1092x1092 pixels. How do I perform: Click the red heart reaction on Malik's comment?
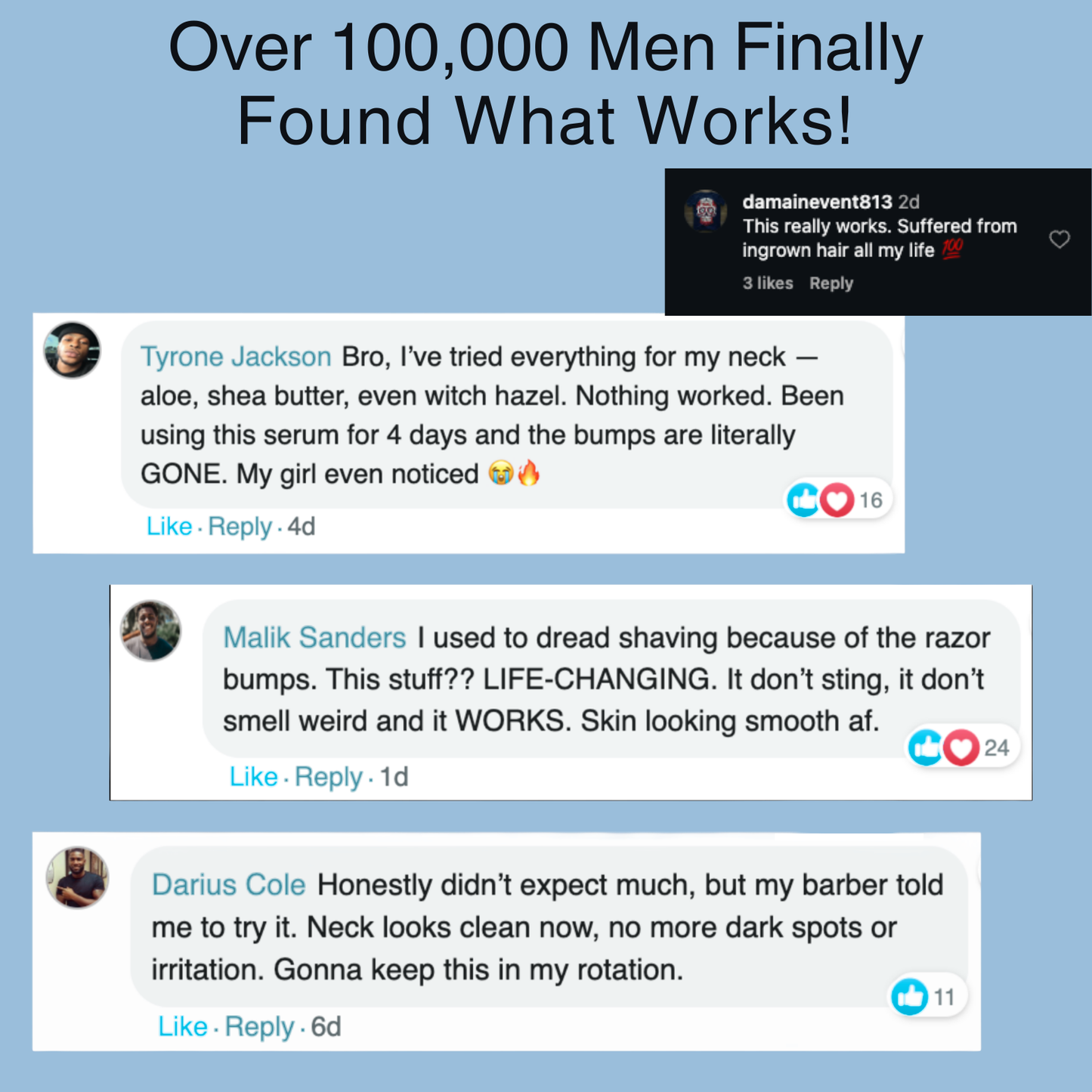[x=961, y=748]
